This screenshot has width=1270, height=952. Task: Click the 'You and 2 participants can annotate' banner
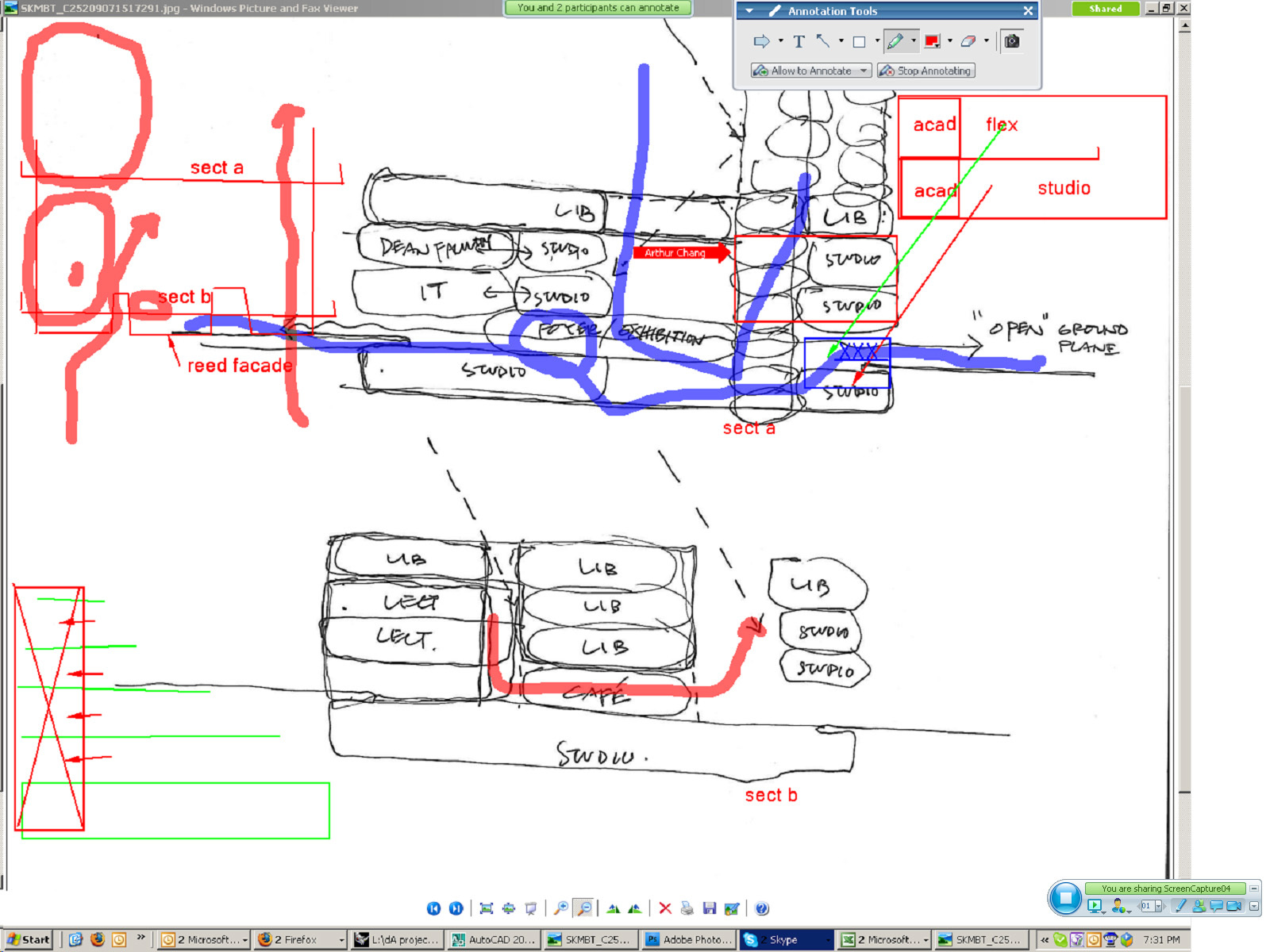coord(598,8)
